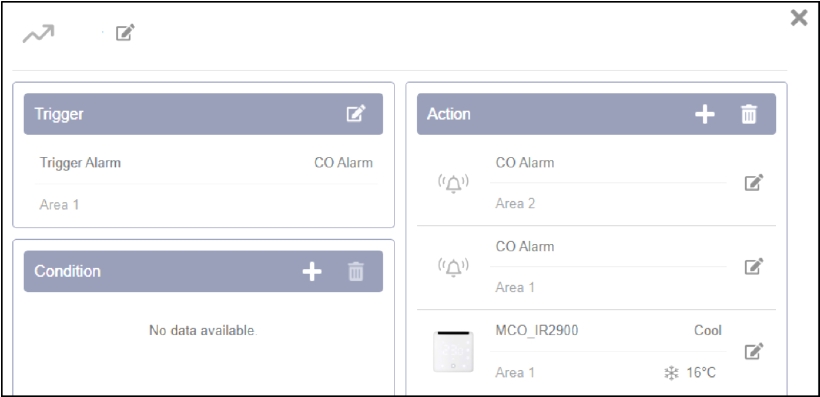Add a new action with plus icon

(704, 114)
